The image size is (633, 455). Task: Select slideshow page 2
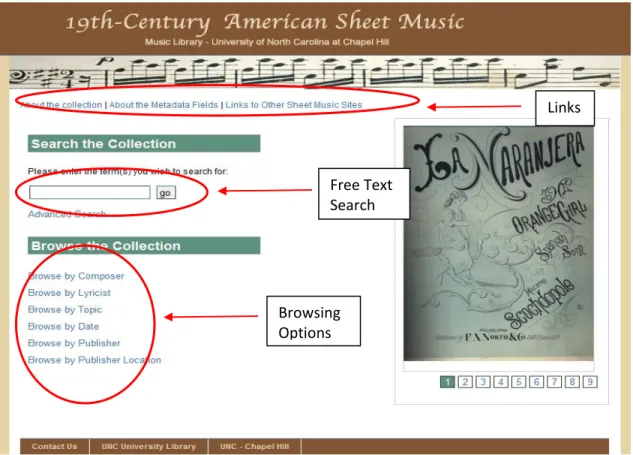click(465, 382)
